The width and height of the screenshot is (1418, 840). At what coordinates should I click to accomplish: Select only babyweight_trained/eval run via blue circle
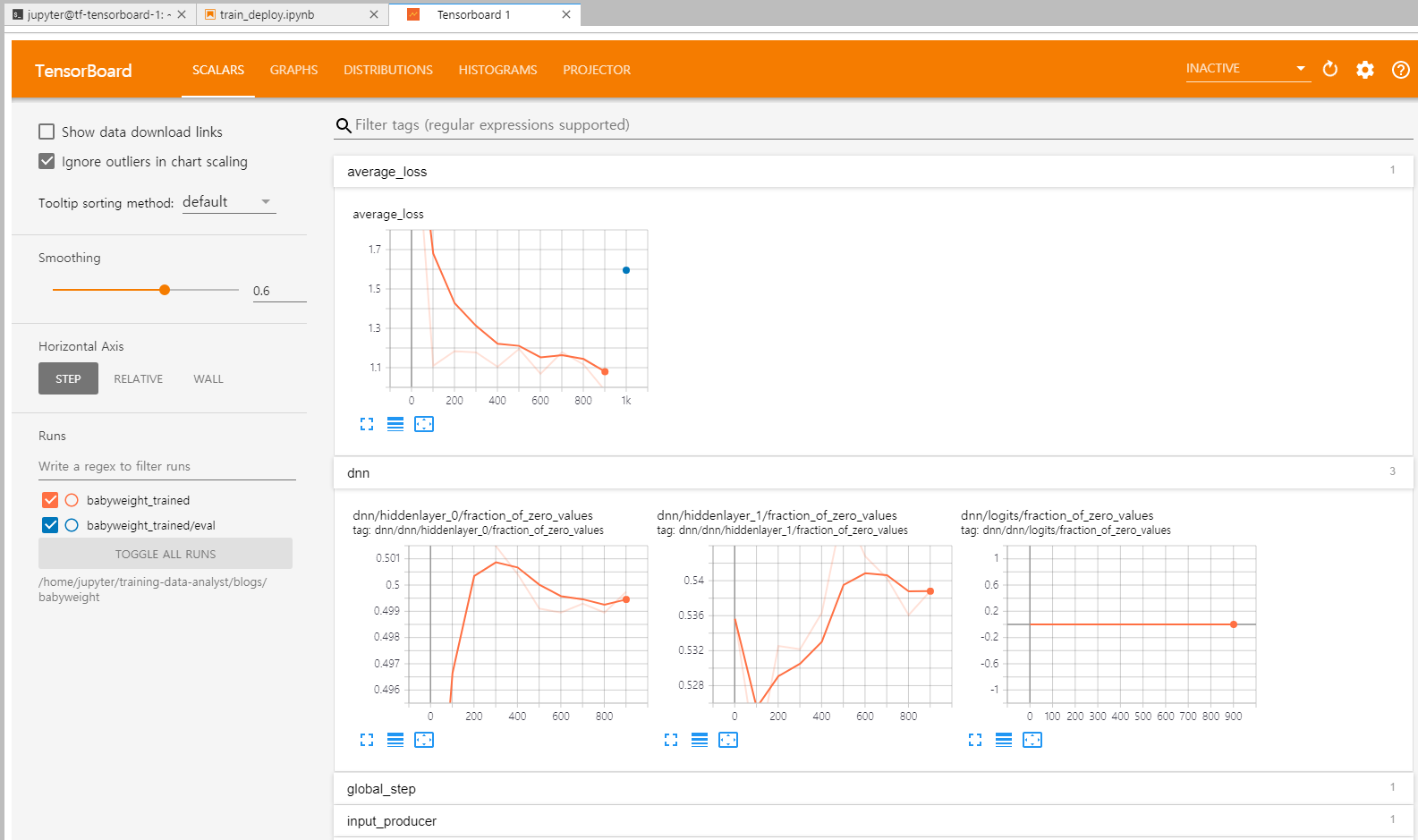pos(72,525)
